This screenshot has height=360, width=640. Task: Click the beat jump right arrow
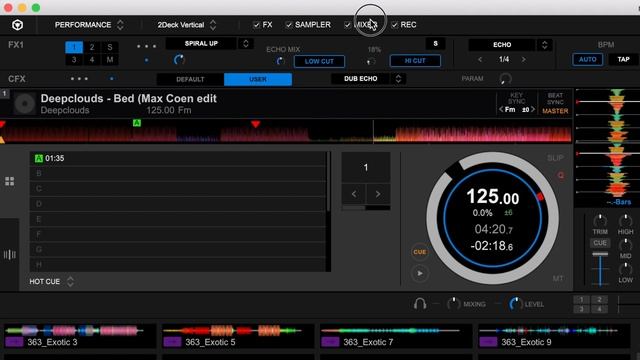point(378,194)
